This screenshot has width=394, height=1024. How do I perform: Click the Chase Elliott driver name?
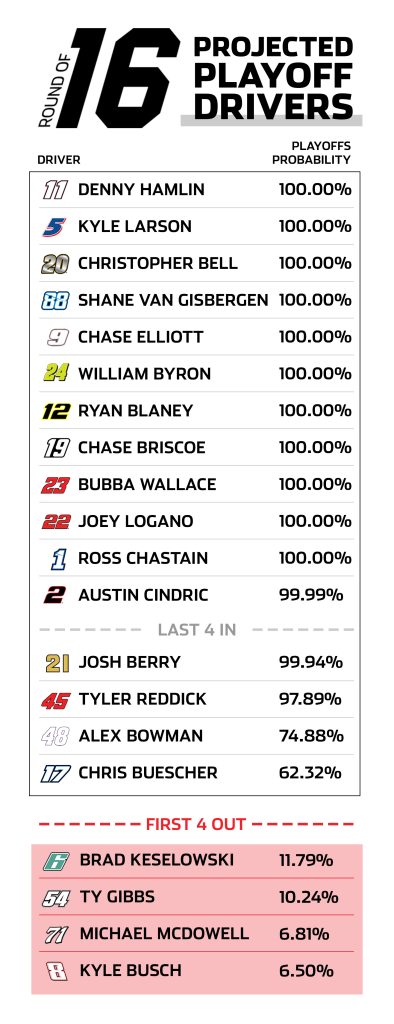tap(140, 337)
